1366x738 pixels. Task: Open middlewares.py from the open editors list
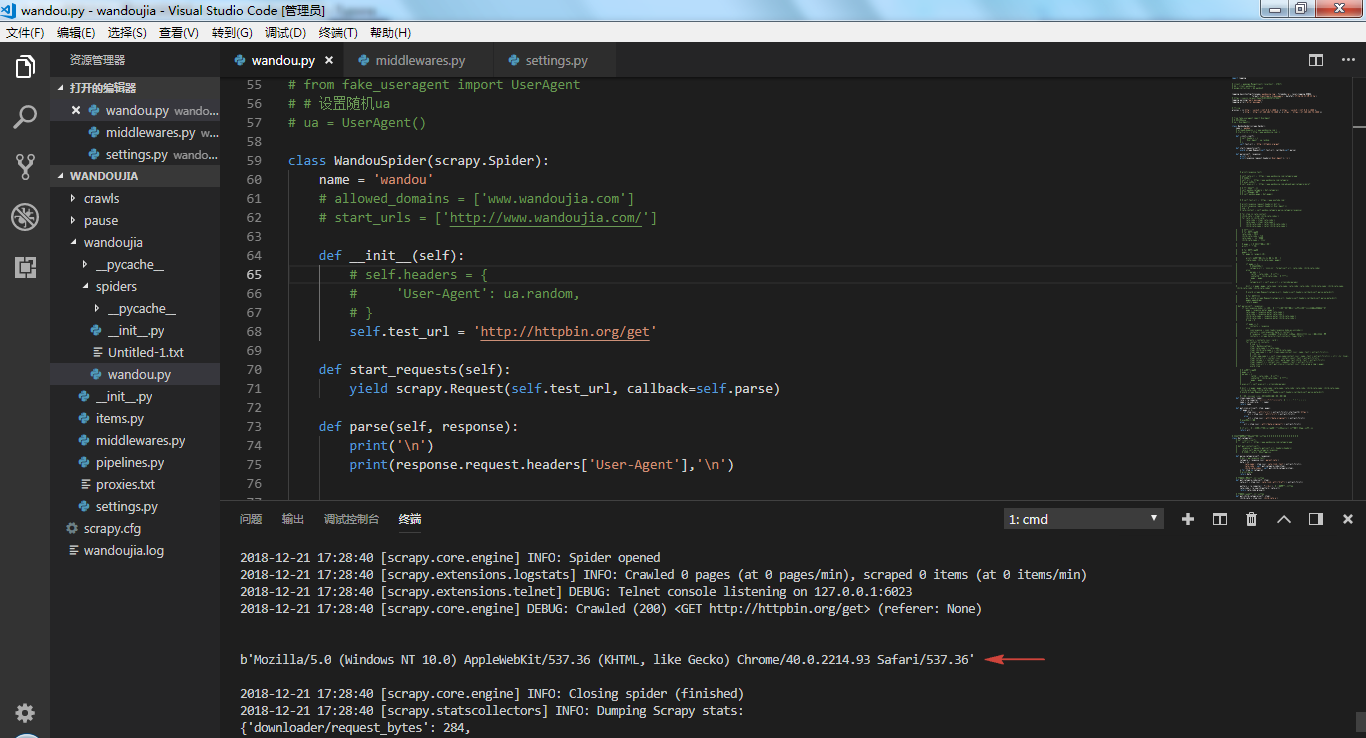135,132
